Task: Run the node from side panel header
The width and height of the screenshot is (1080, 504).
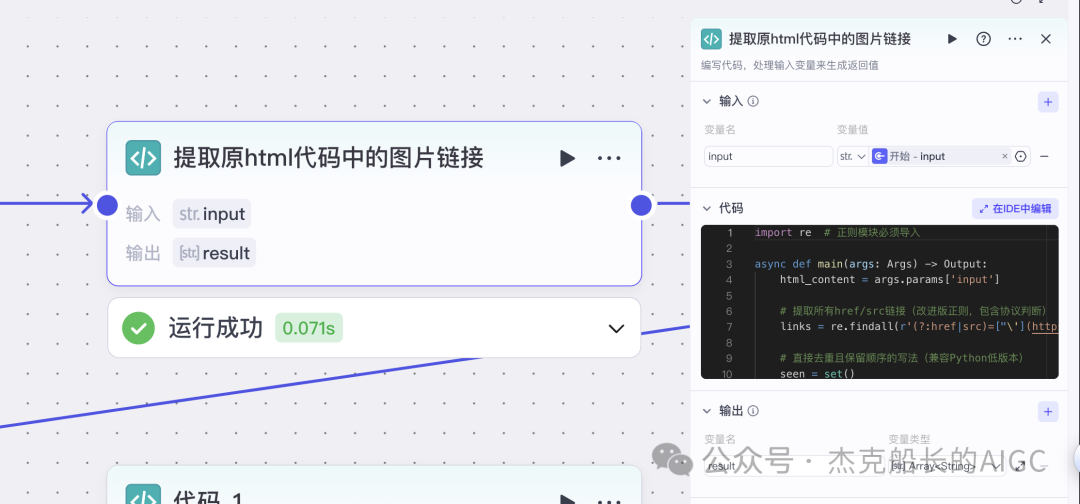Action: (x=952, y=39)
